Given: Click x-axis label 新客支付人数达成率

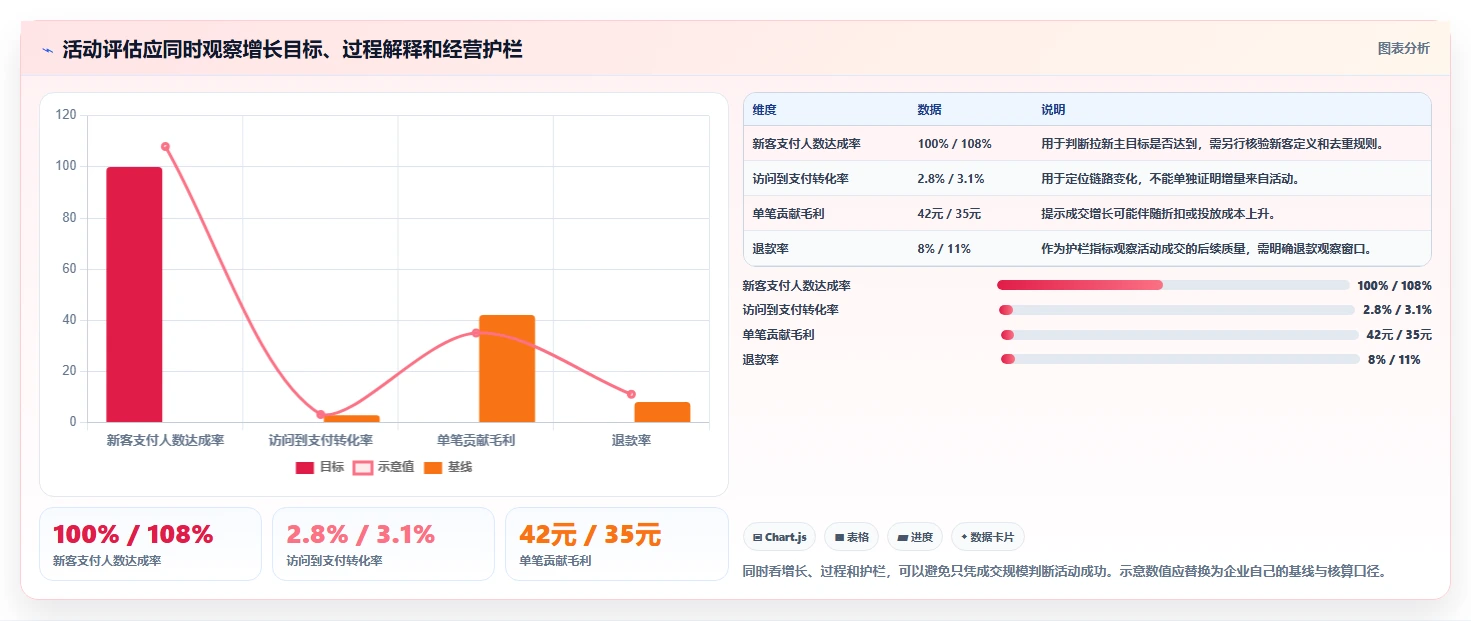Looking at the screenshot, I should coord(165,440).
